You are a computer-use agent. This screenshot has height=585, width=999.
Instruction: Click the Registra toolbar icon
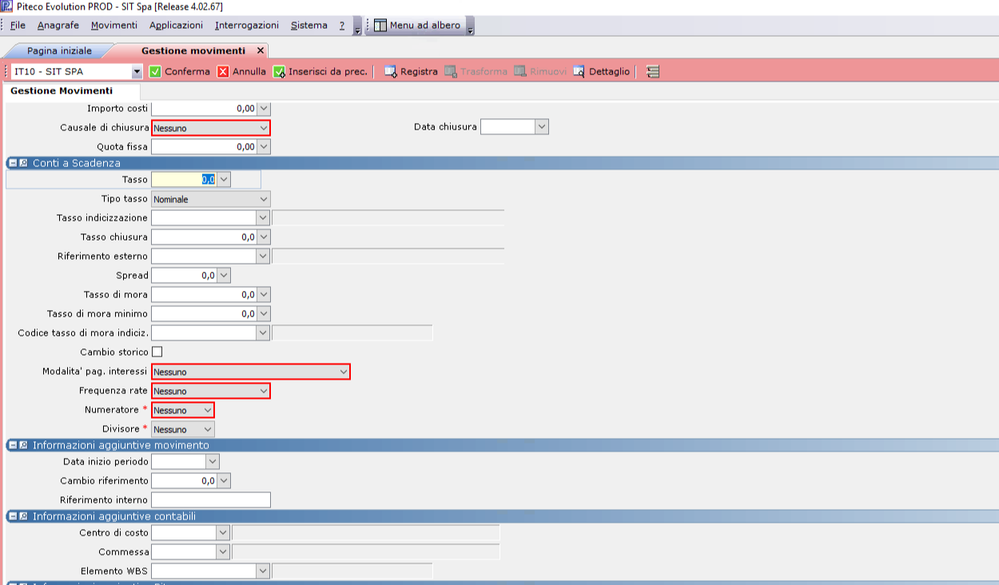pos(391,72)
